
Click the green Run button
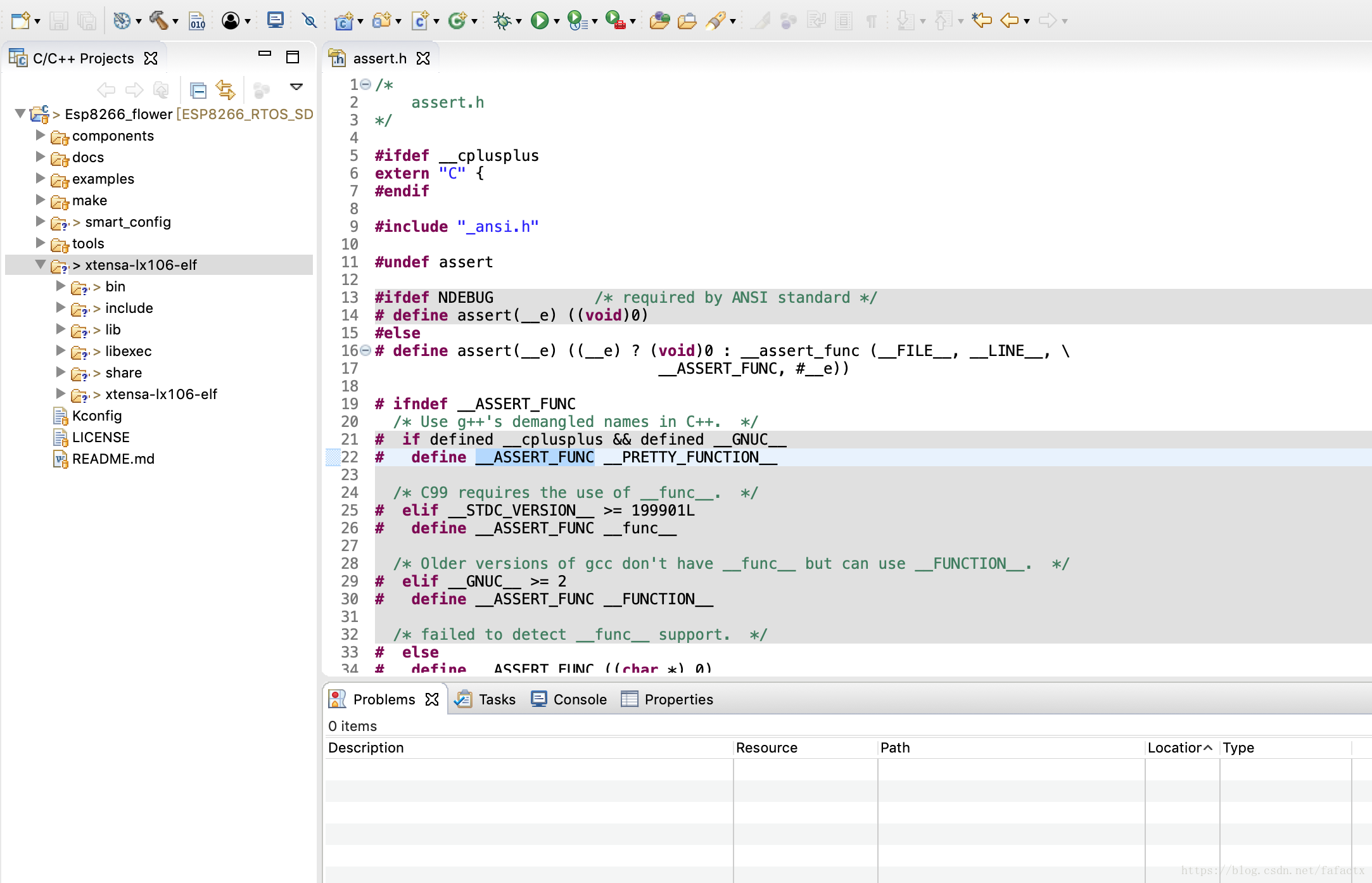(539, 20)
